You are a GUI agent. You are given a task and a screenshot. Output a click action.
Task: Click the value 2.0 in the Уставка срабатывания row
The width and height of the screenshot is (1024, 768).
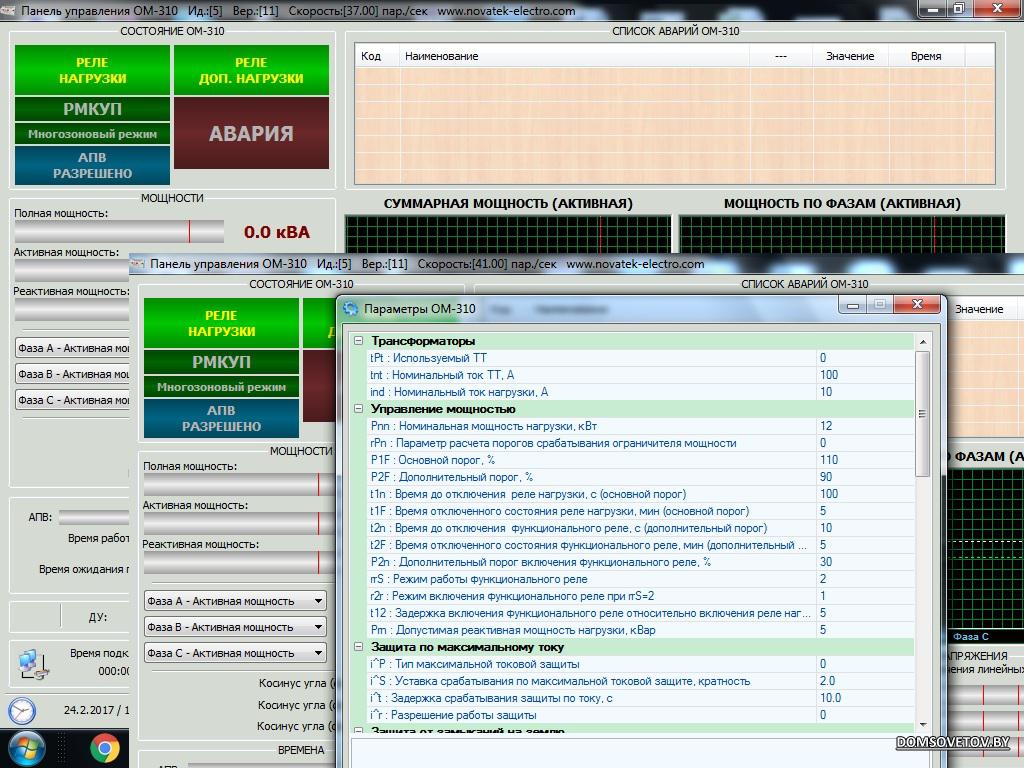coord(827,681)
